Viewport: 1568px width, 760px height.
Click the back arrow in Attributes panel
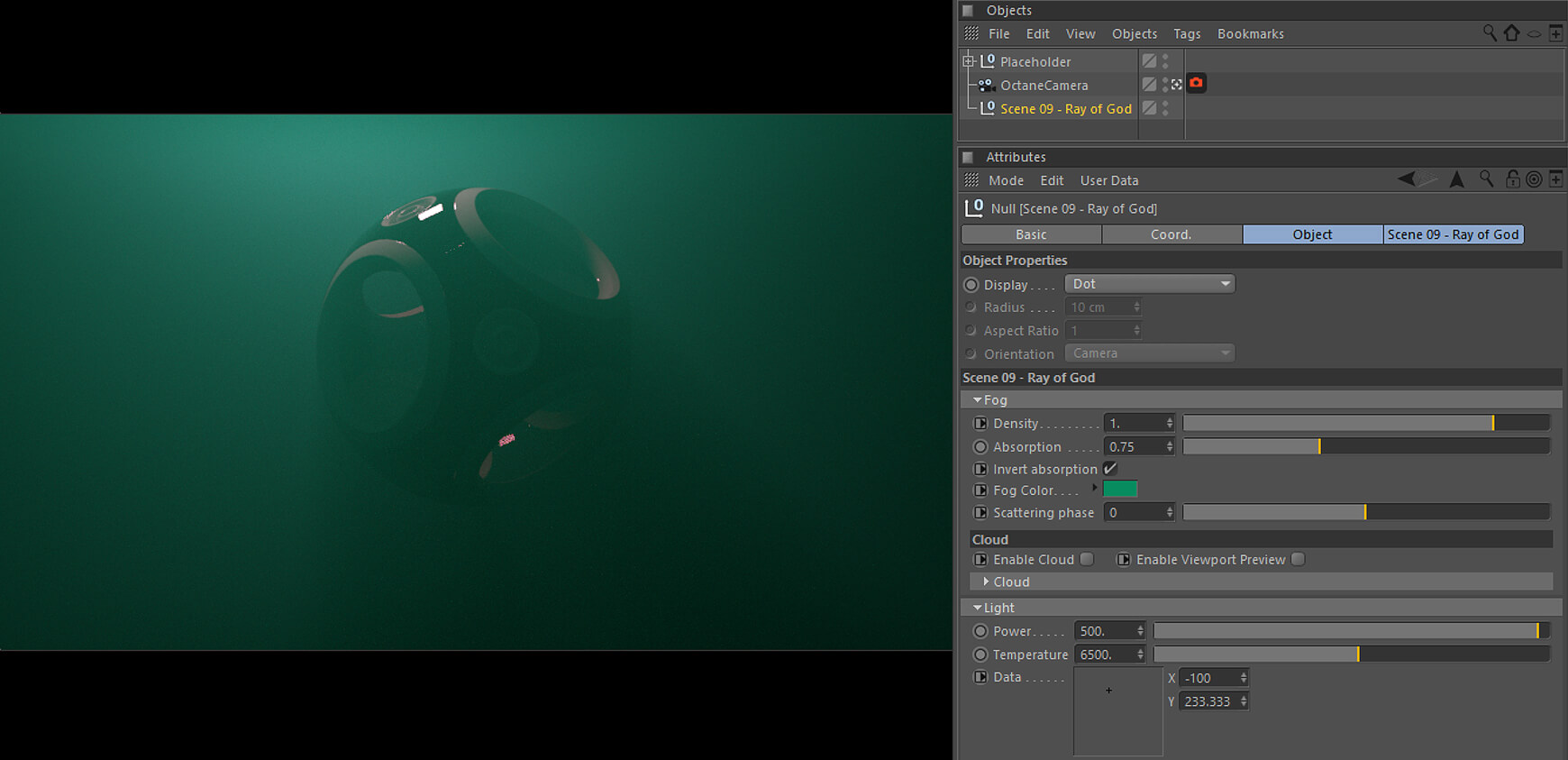point(1406,179)
